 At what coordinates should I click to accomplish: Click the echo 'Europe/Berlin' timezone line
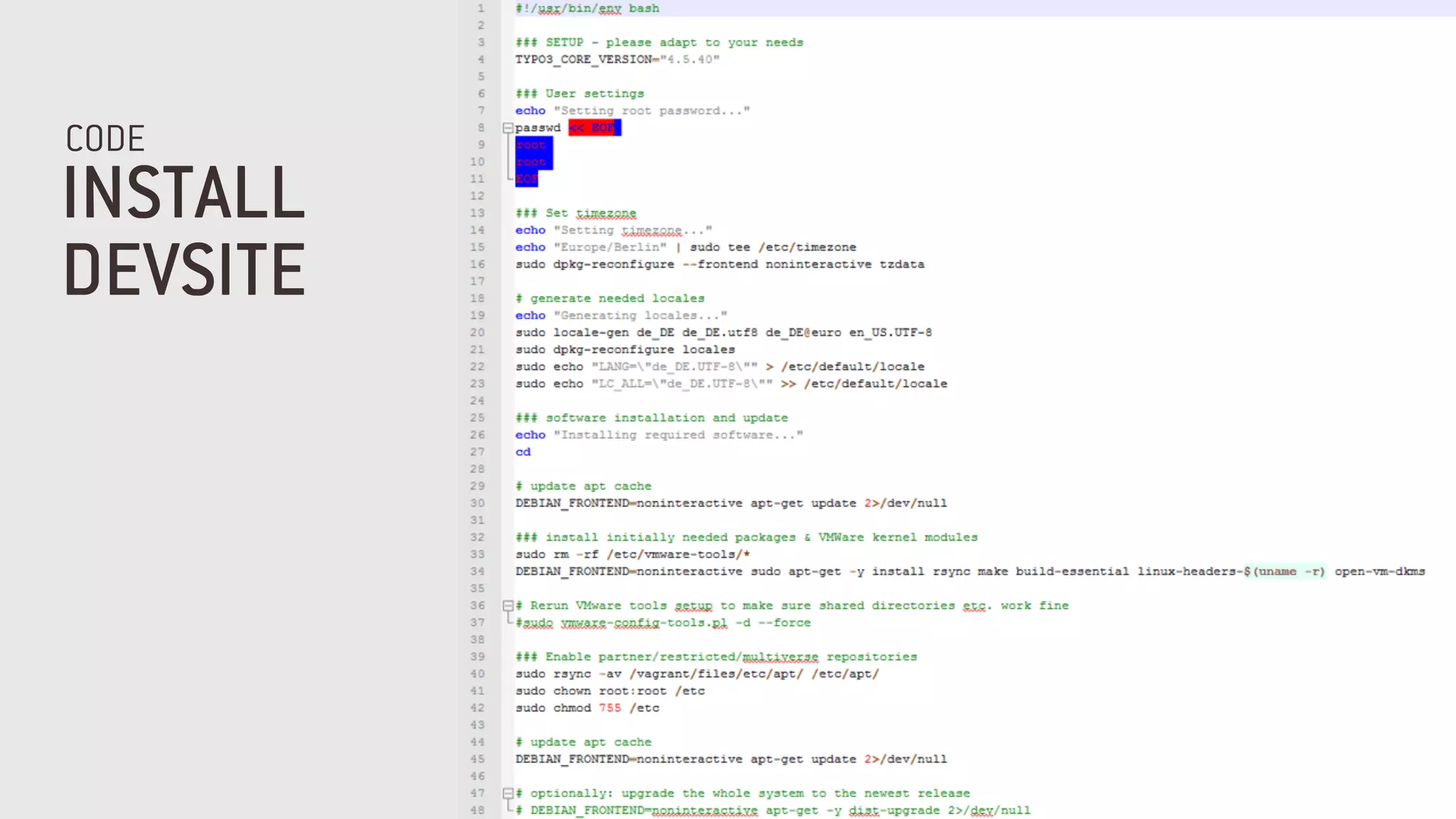pyautogui.click(x=685, y=247)
